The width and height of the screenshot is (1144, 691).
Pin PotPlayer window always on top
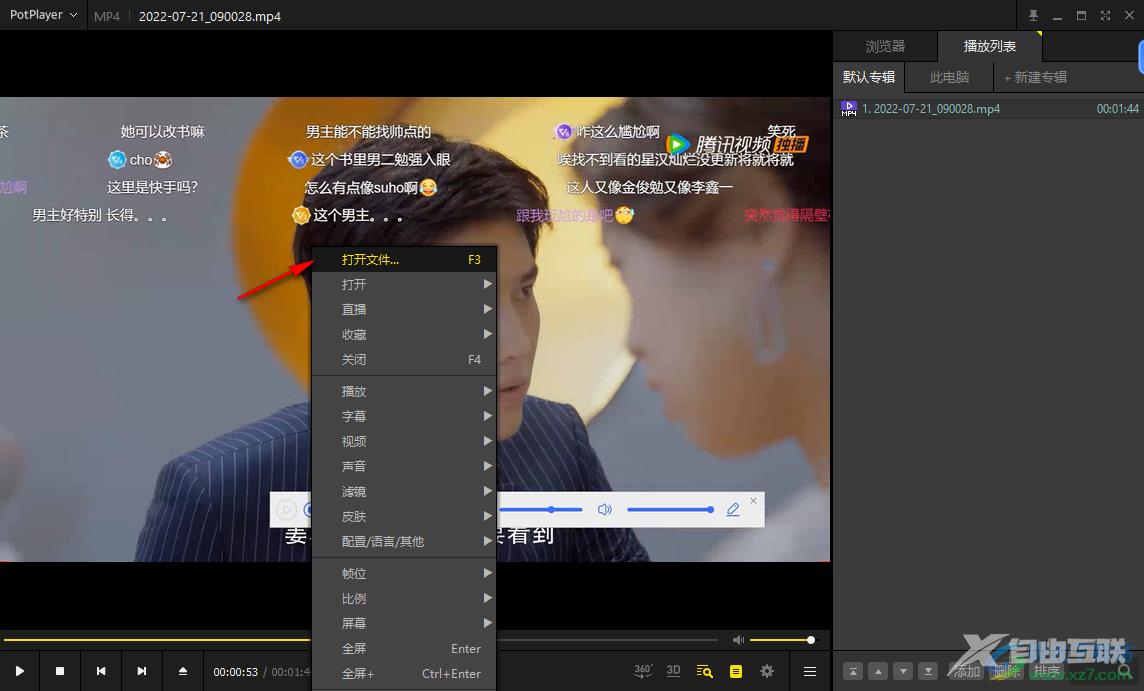(x=1033, y=15)
